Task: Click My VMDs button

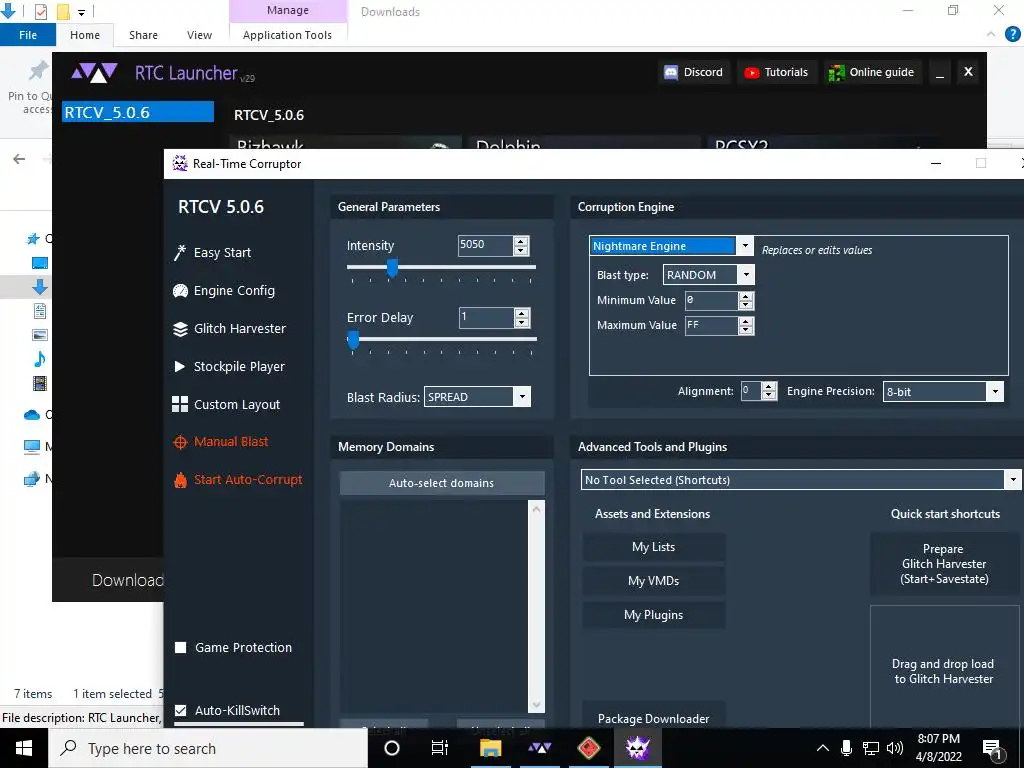Action: point(654,581)
